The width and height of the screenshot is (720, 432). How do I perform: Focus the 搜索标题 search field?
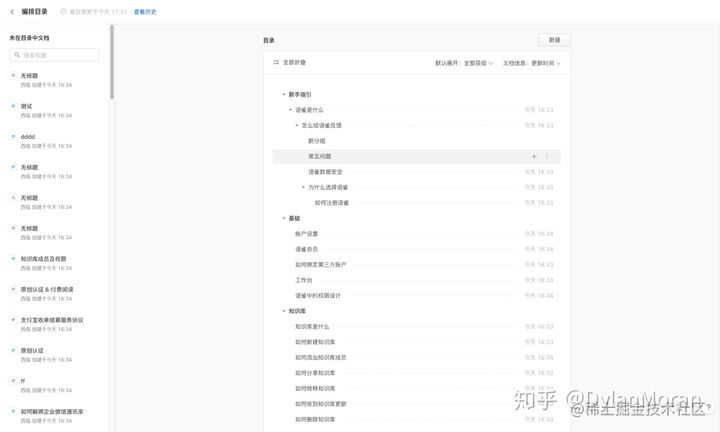(54, 55)
